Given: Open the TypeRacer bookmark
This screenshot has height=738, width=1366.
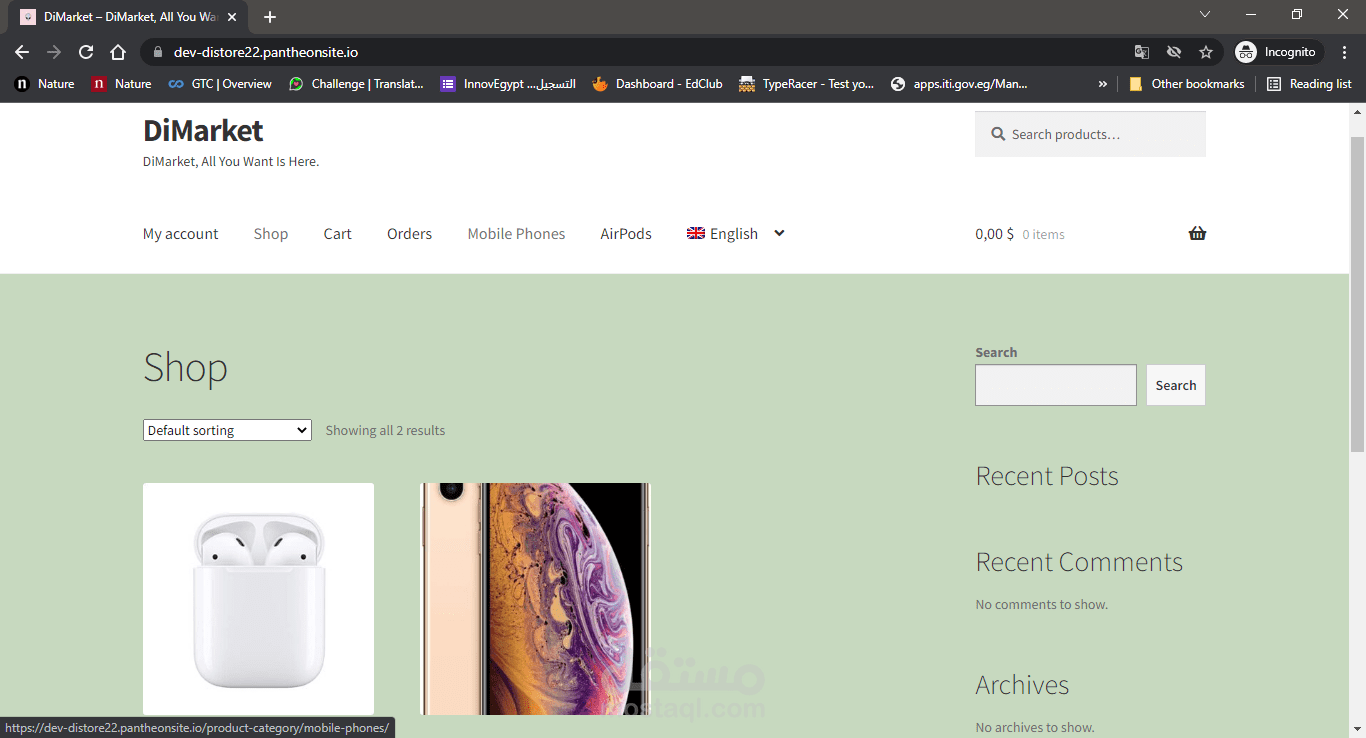Looking at the screenshot, I should [x=806, y=84].
